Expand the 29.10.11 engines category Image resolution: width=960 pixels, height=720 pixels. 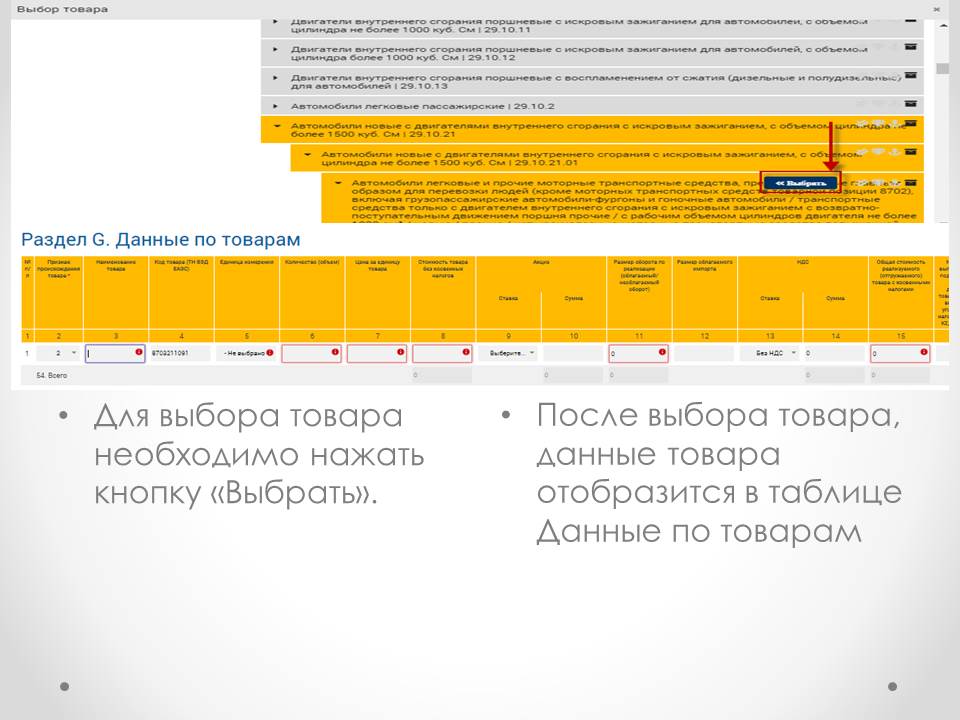[276, 20]
